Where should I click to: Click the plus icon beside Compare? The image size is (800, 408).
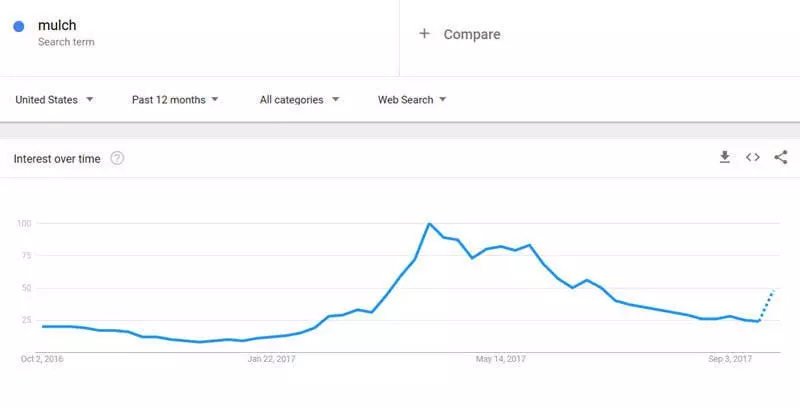(424, 34)
